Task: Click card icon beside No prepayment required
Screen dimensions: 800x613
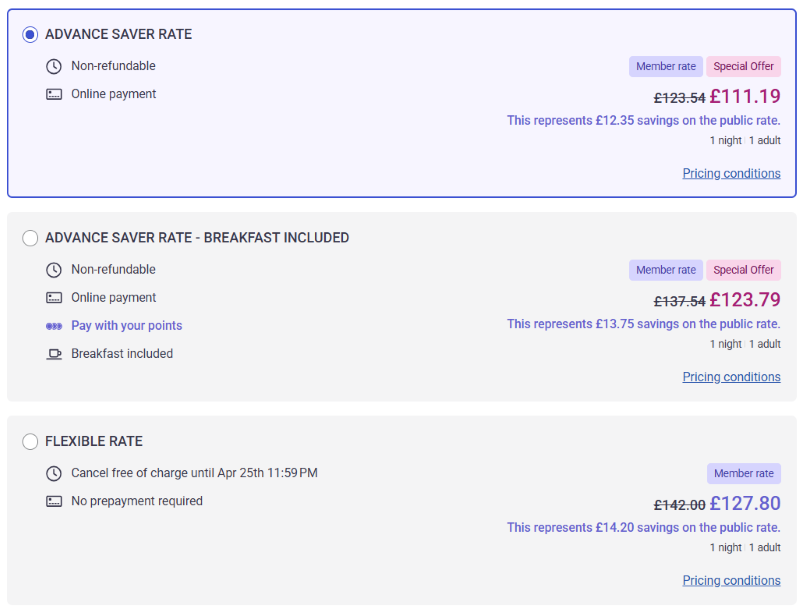Action: (x=54, y=501)
